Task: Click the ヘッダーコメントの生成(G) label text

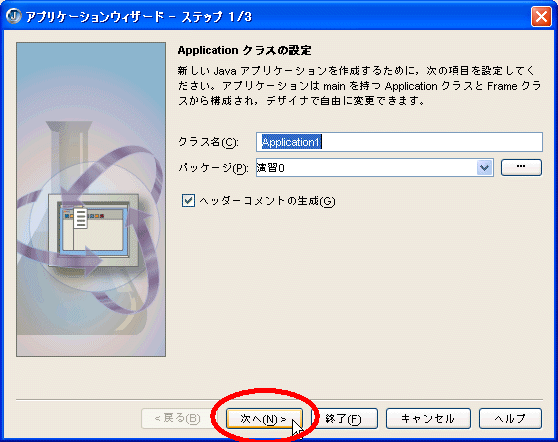Action: coord(267,201)
